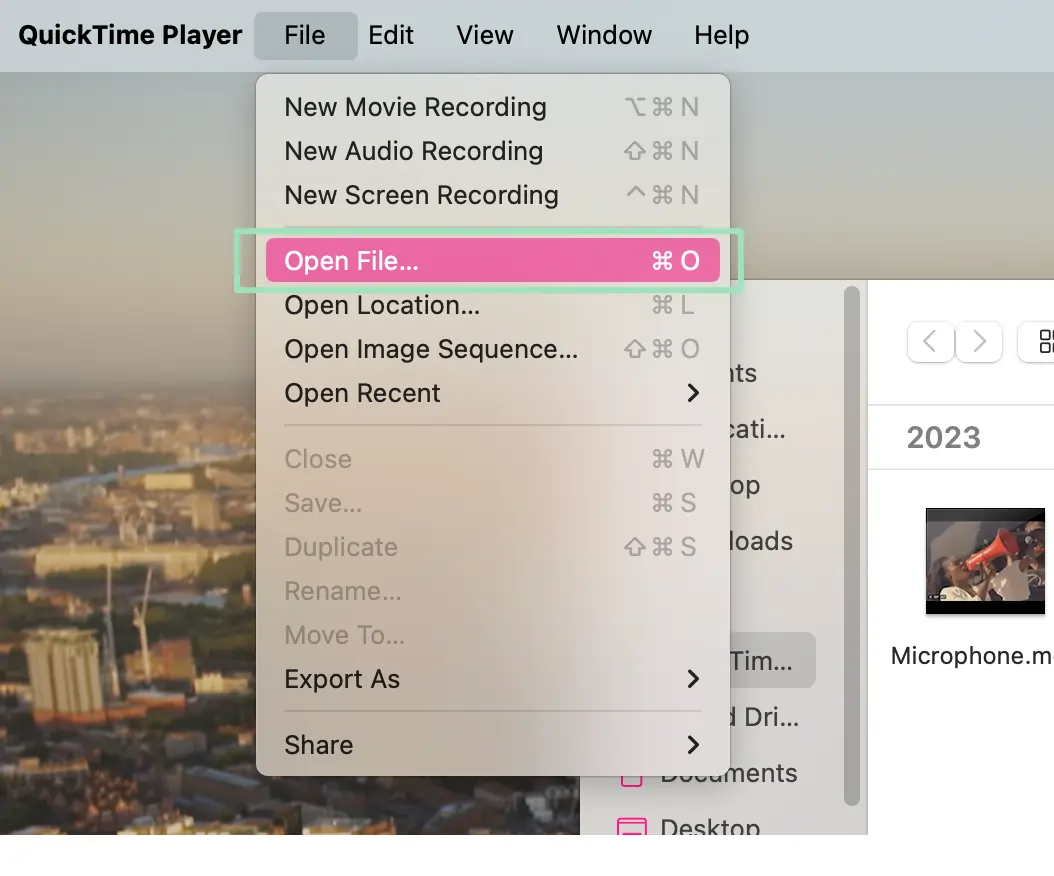Screen dimensions: 1054x876
Task: Select the Microphone.m file name
Action: click(x=972, y=655)
